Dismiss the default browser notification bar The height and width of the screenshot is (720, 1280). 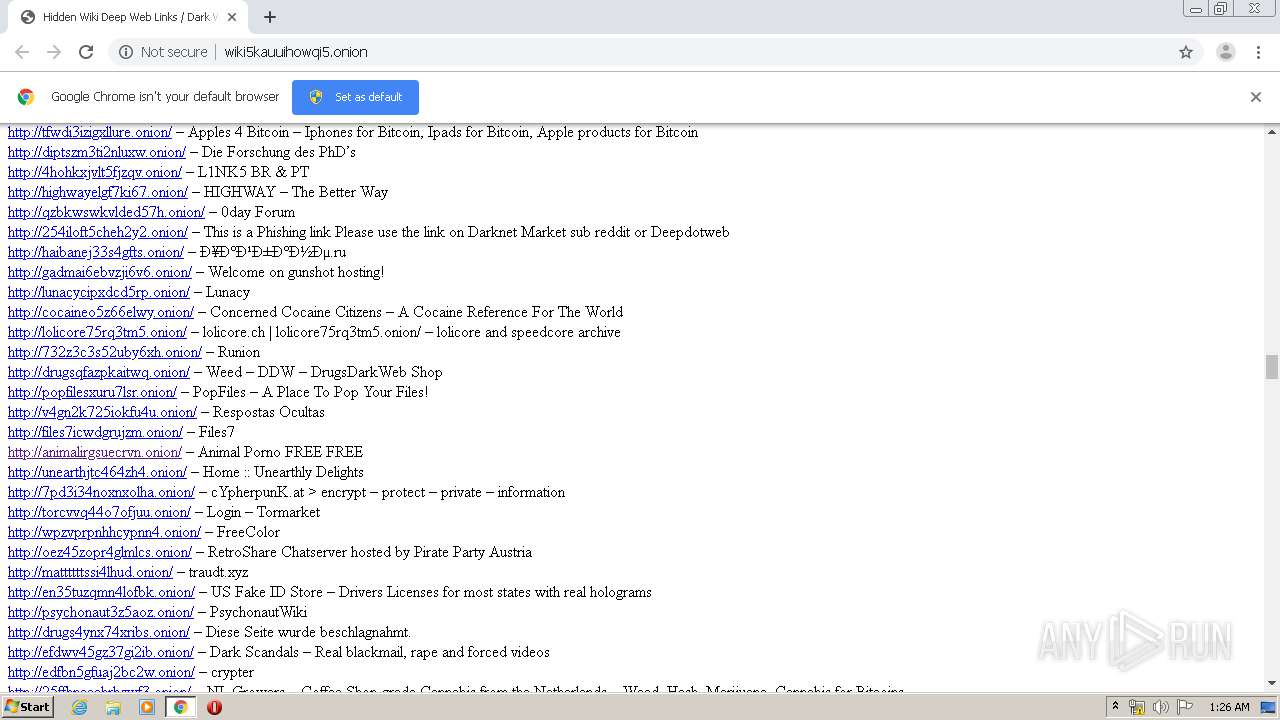[1256, 97]
